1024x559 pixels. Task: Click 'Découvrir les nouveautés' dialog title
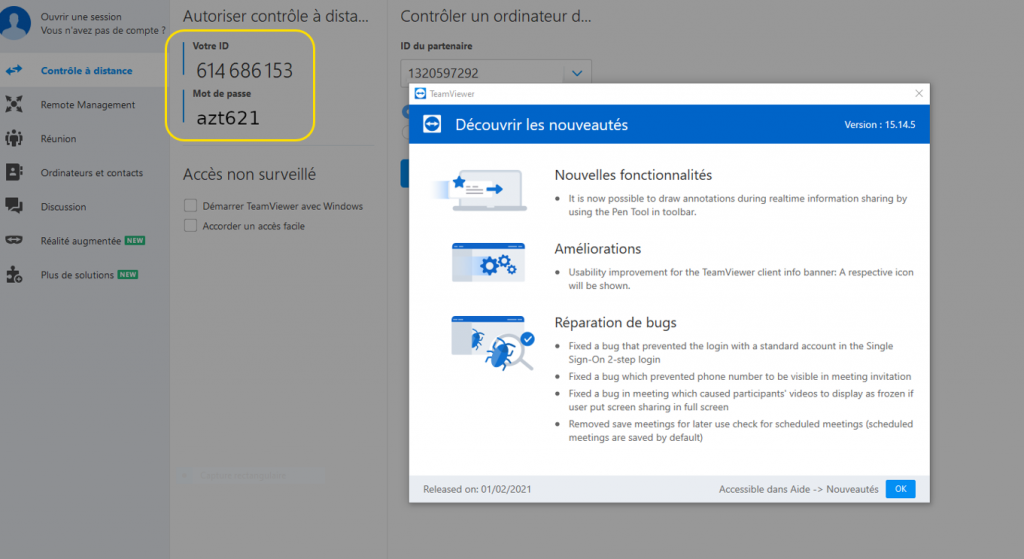pyautogui.click(x=541, y=125)
